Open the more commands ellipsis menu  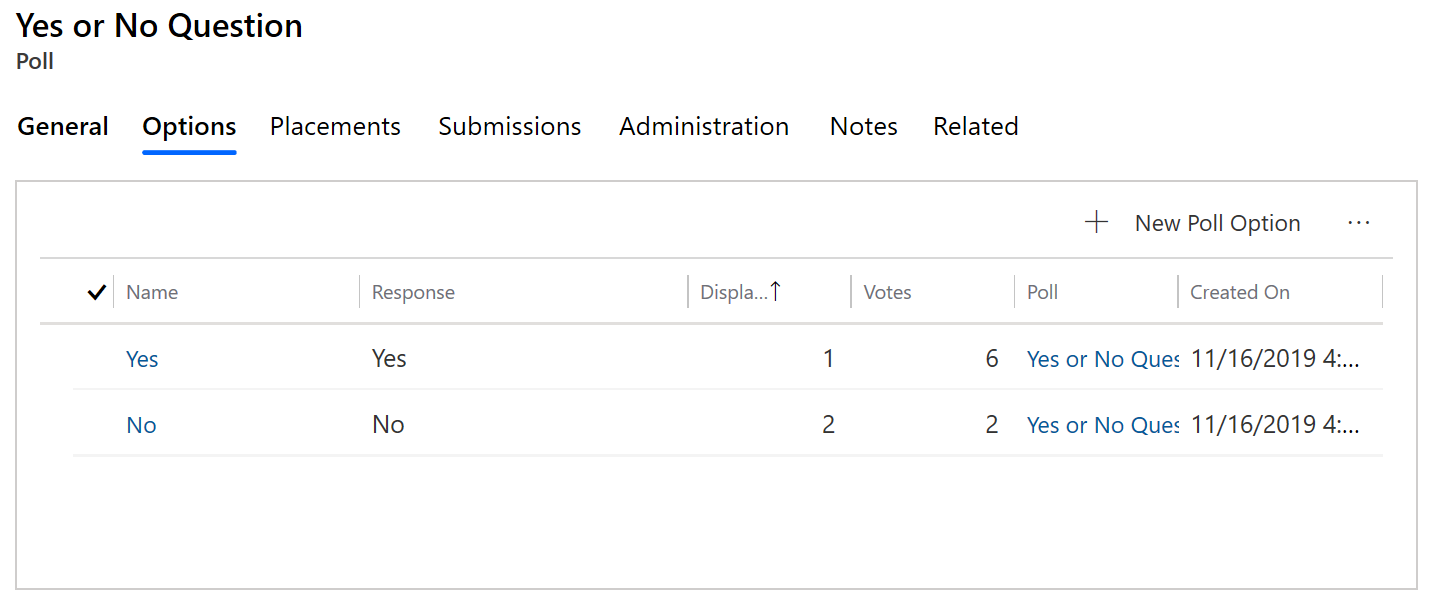click(1358, 223)
